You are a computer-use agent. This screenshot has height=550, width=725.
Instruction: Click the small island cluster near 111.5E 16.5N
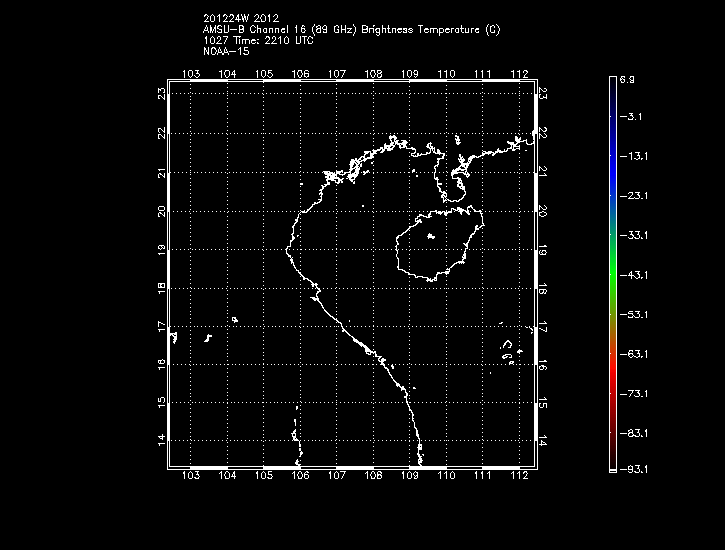(509, 350)
